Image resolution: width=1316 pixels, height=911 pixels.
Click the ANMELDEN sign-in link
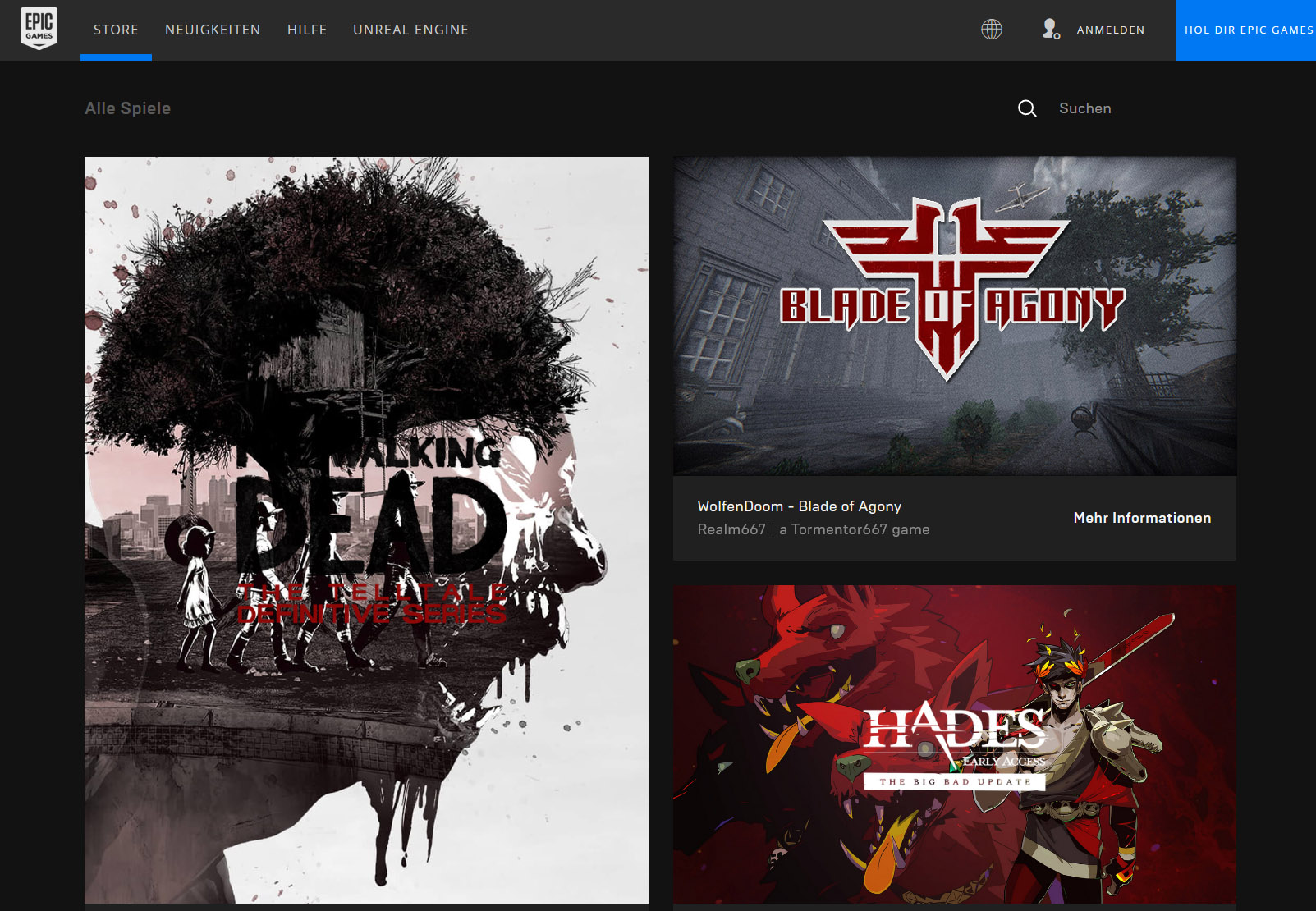tap(1110, 30)
